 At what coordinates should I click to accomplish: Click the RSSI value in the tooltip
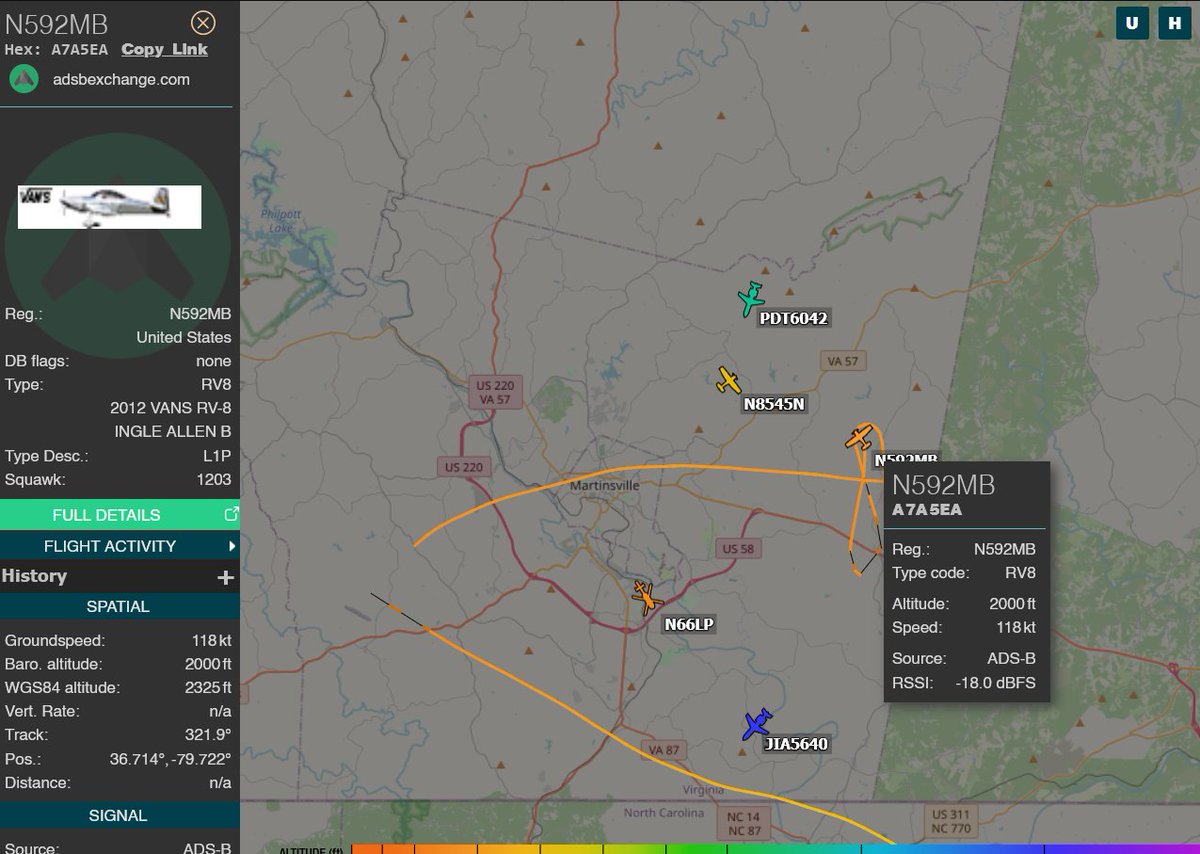pos(995,684)
